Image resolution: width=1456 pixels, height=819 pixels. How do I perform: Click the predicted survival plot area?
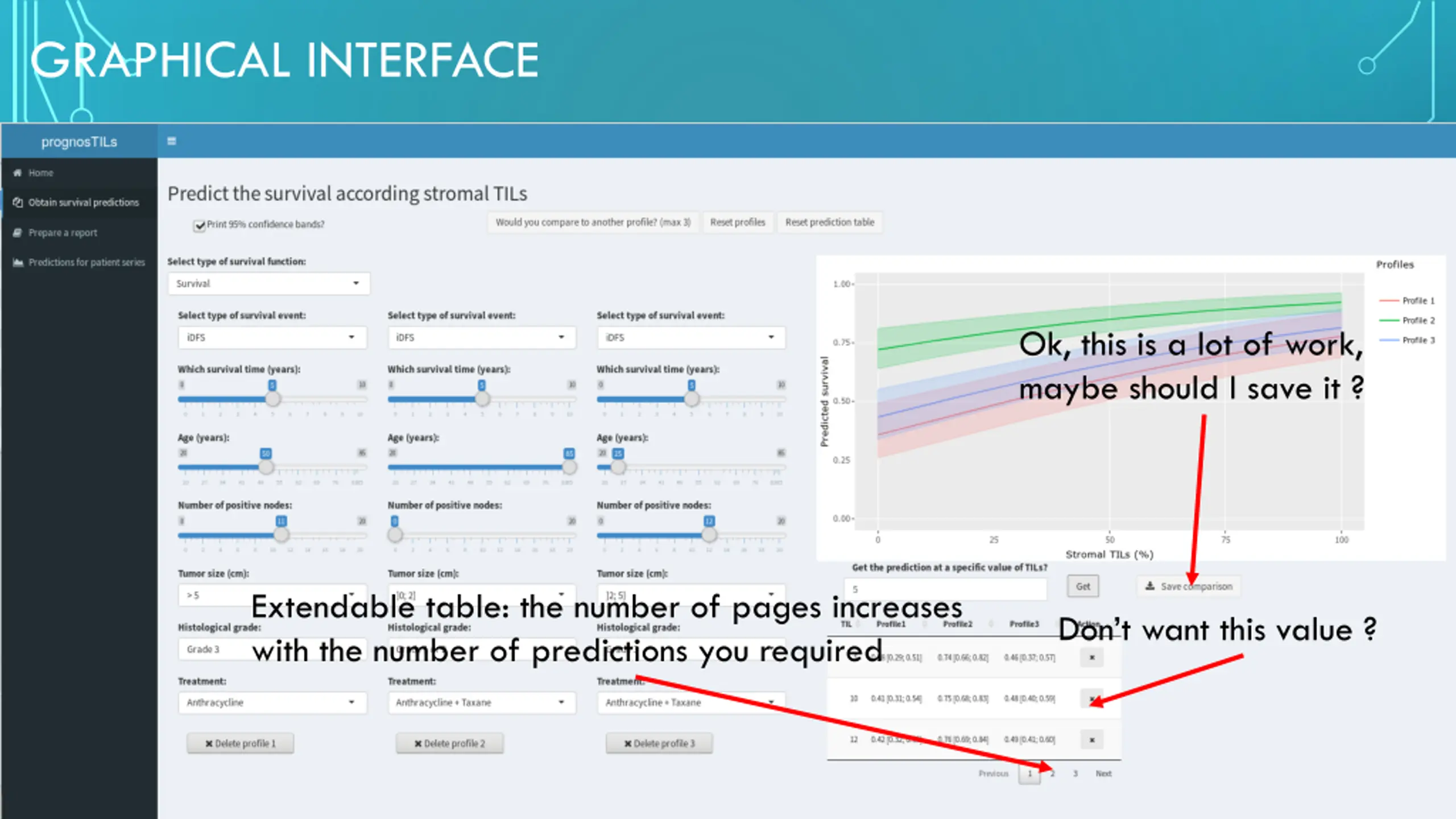[1109, 401]
